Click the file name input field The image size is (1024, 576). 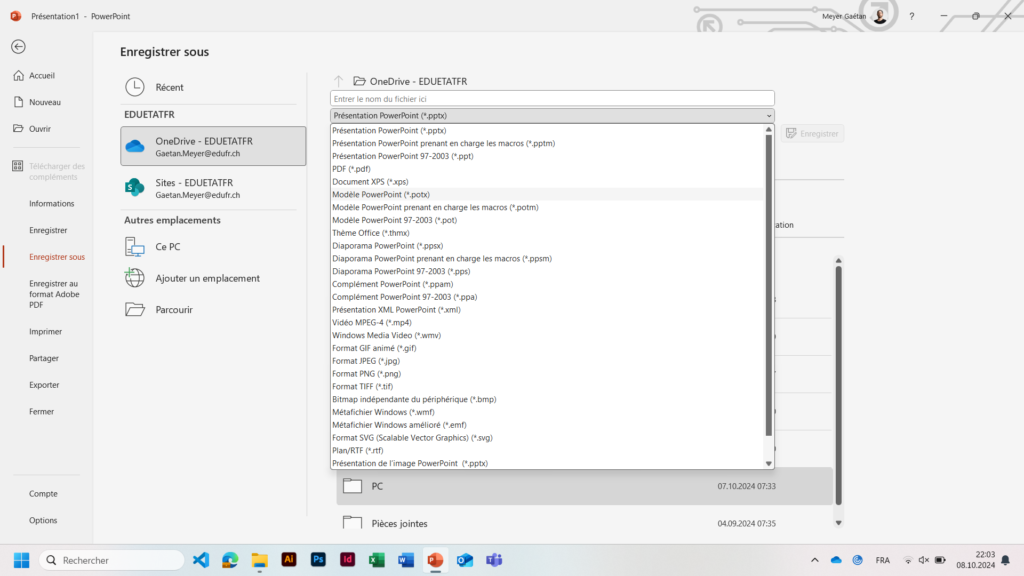pos(552,99)
